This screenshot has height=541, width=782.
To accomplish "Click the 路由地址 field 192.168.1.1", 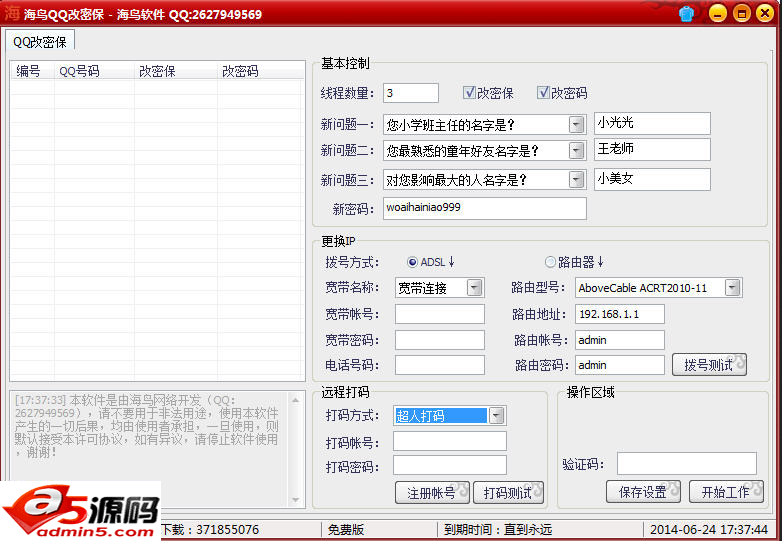I will pos(620,314).
